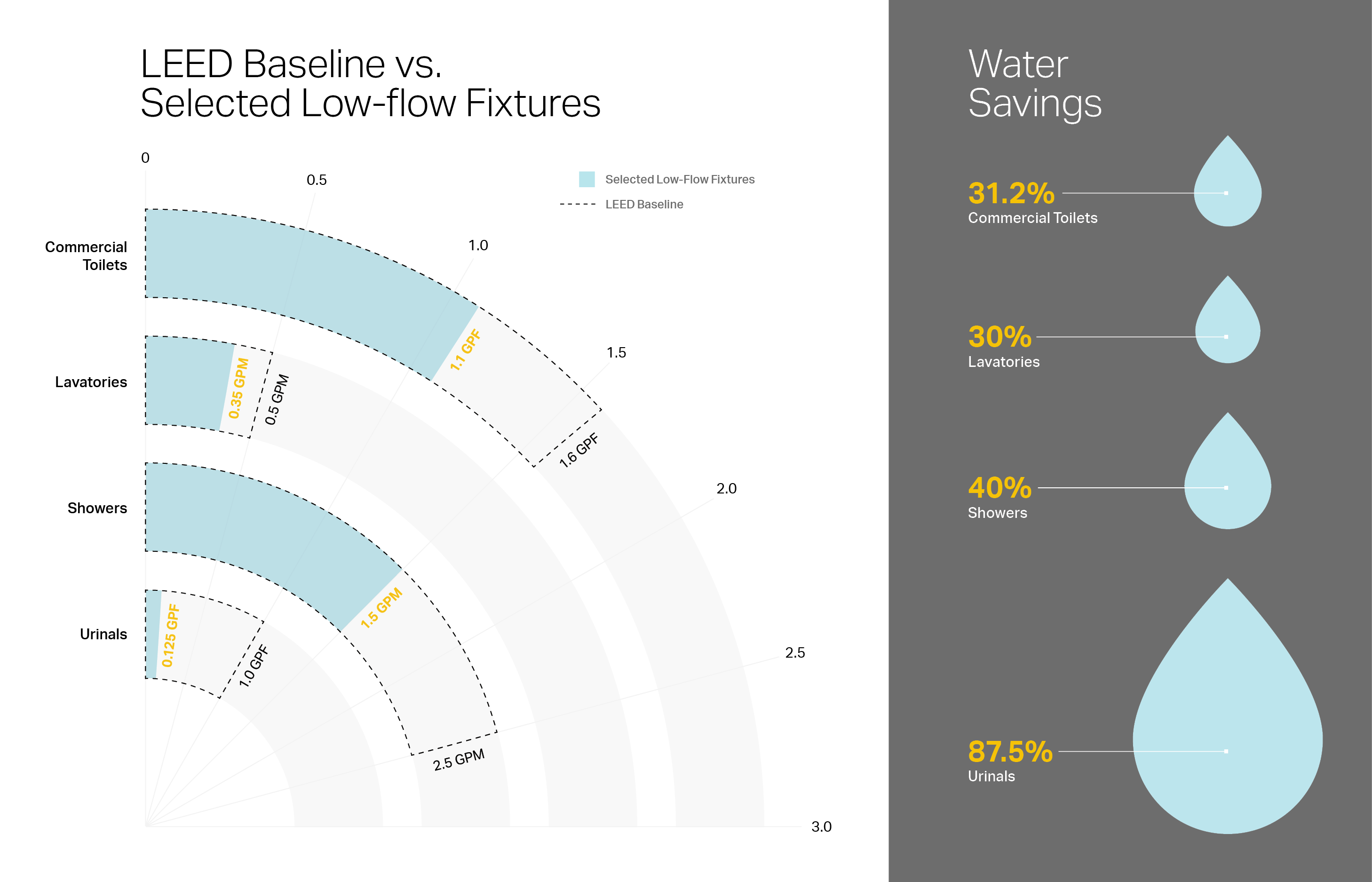This screenshot has height=882, width=1372.
Task: Click the dashed LEED Baseline legend line
Action: (x=577, y=205)
